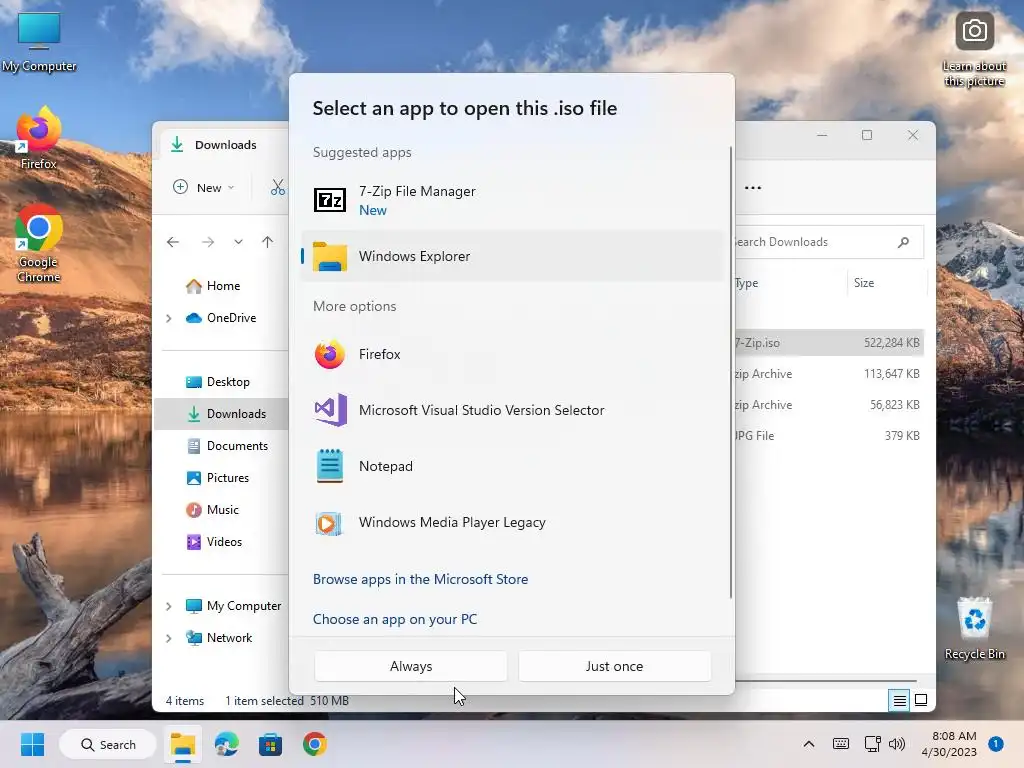Image resolution: width=1024 pixels, height=768 pixels.
Task: Select Windows Media Player Legacy
Action: click(513, 522)
